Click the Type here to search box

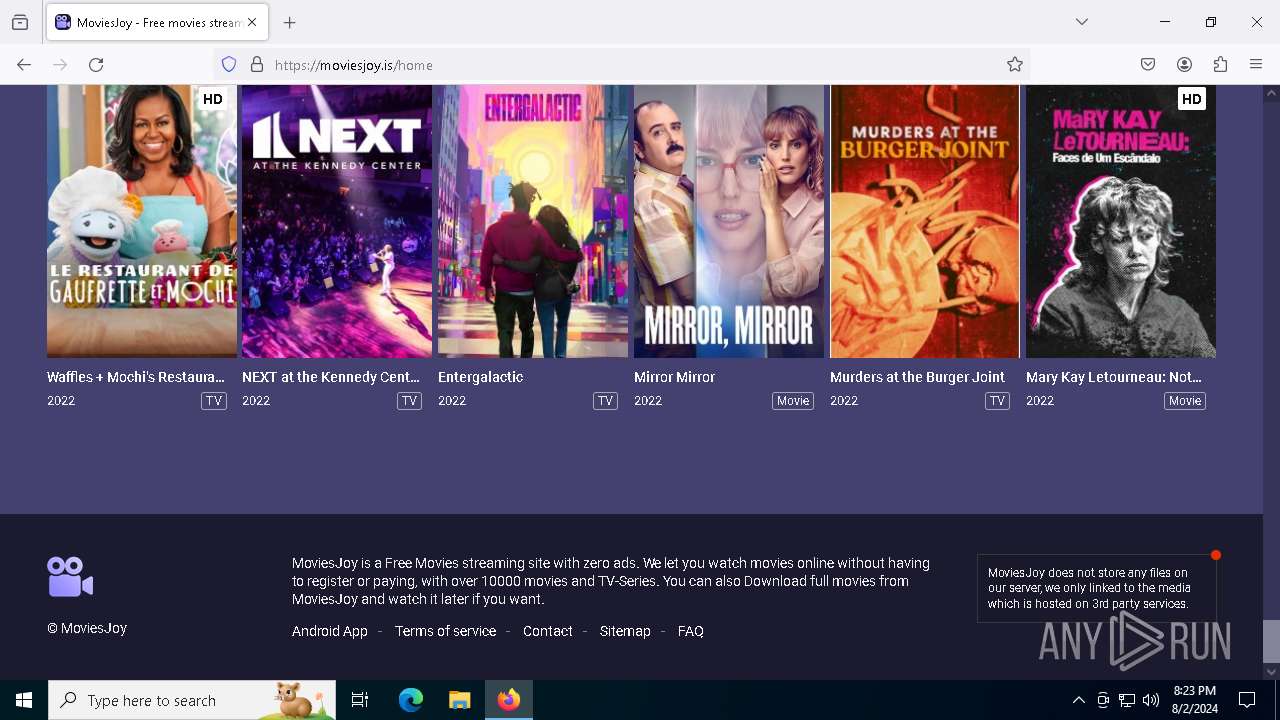(x=192, y=700)
